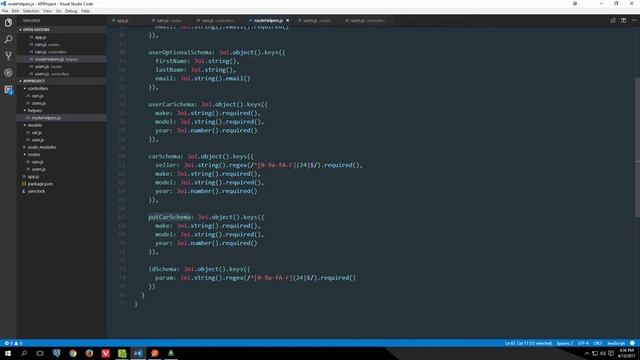The width and height of the screenshot is (640, 360).
Task: Open the File menu
Action: [x=5, y=11]
